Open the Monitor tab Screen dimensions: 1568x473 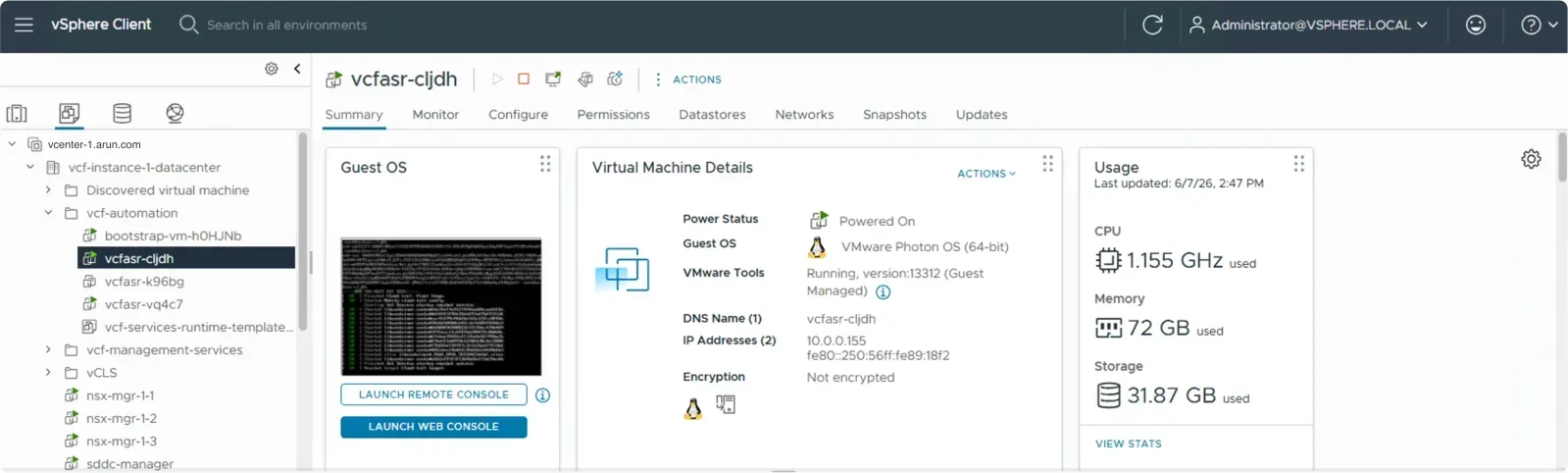(x=435, y=115)
